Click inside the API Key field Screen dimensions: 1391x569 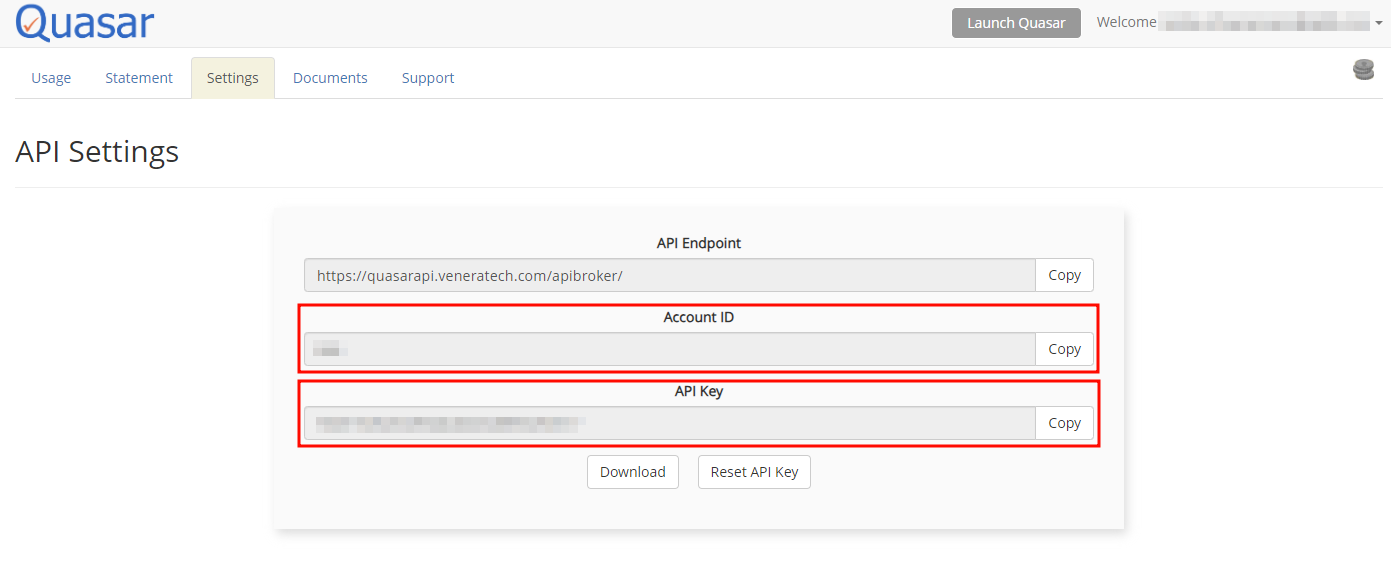669,423
